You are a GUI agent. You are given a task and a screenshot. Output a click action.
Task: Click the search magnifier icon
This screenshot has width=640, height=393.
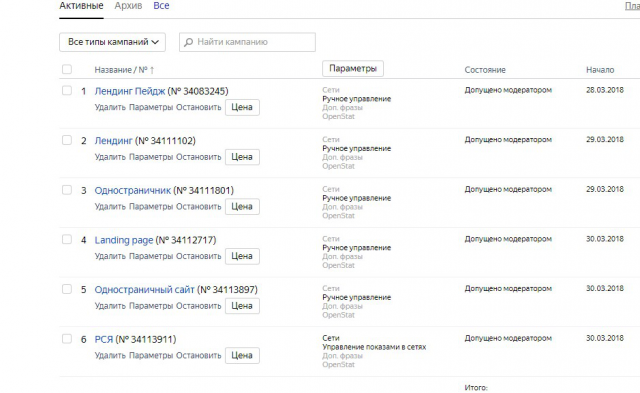pos(188,42)
